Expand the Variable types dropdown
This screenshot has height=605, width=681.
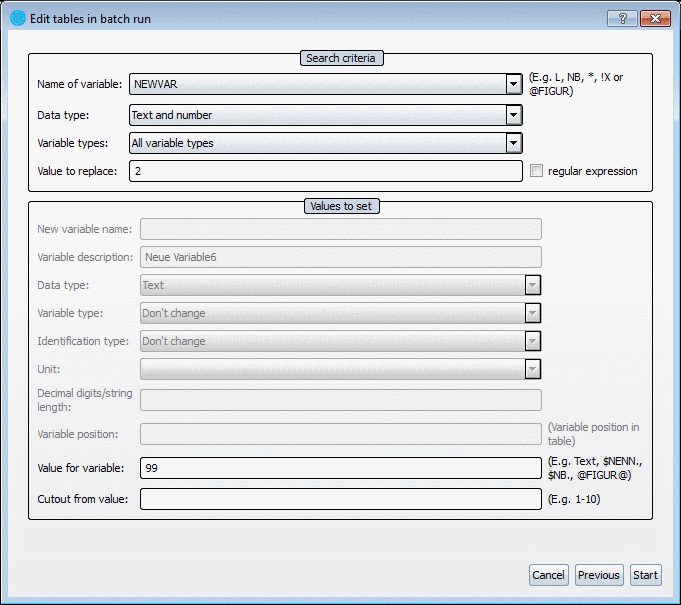(514, 143)
